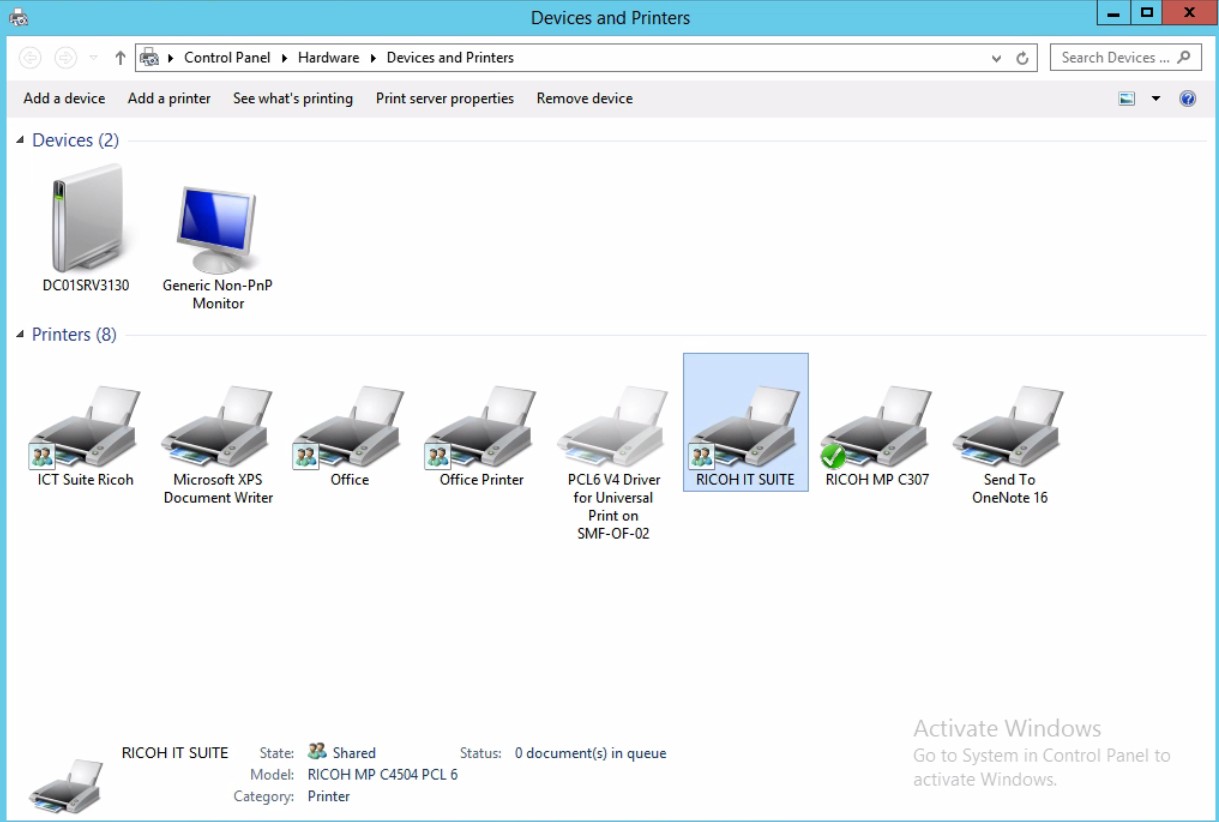Viewport: 1219px width, 822px height.
Task: Open Print server properties
Action: pos(445,98)
